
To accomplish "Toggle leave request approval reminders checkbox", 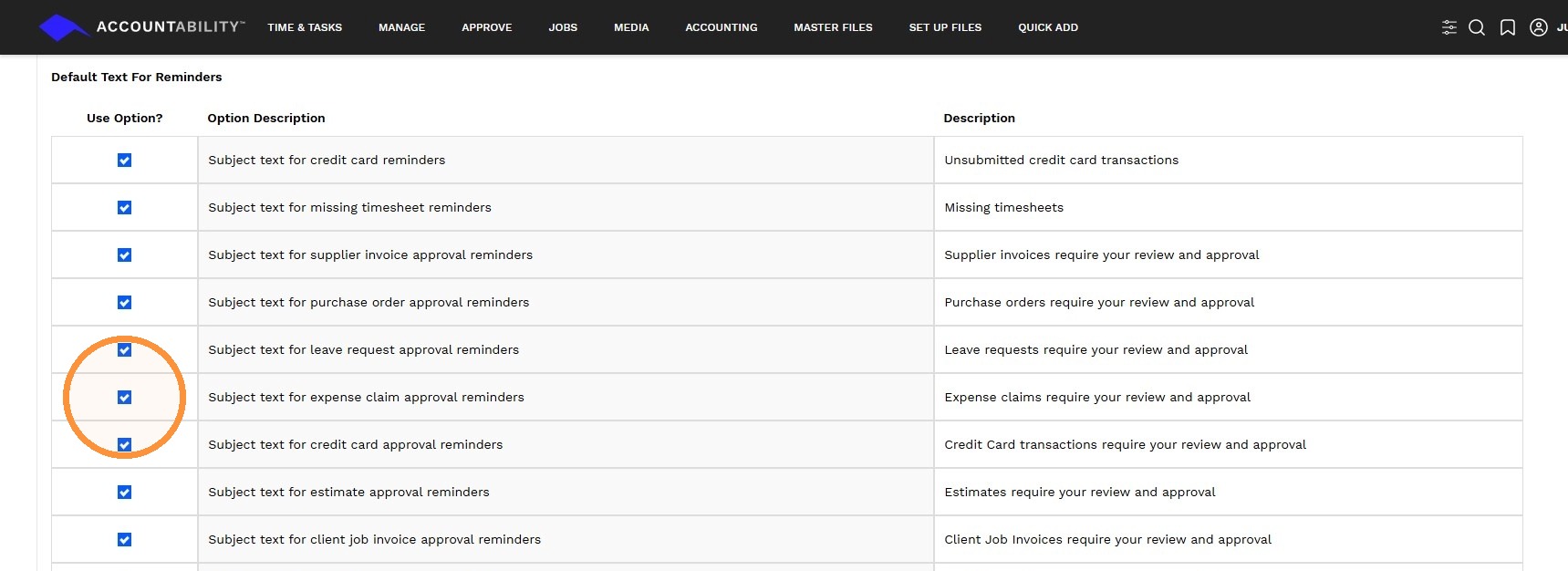I will point(124,350).
